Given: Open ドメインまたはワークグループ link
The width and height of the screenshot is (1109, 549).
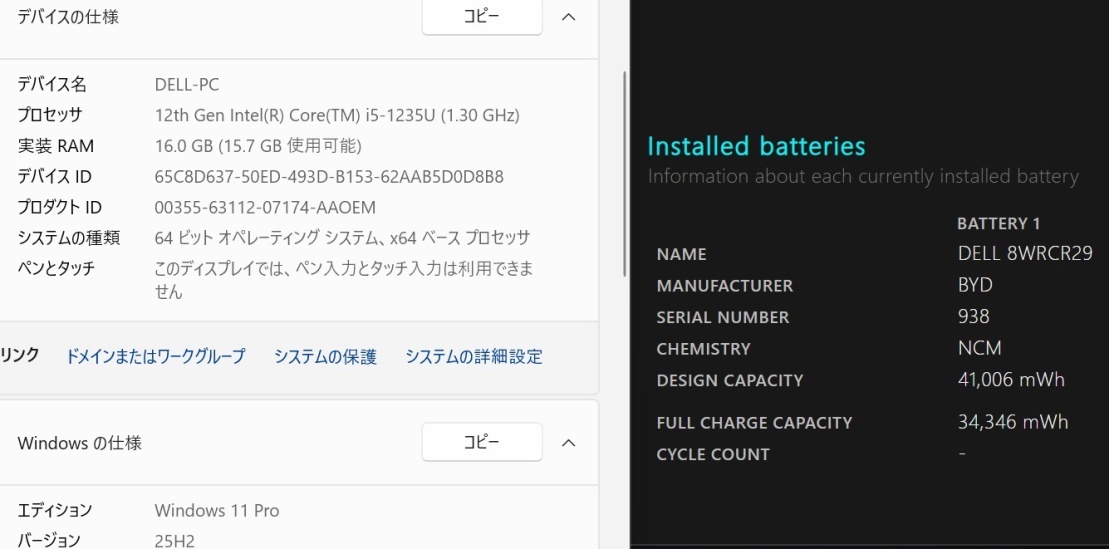Looking at the screenshot, I should (x=155, y=357).
